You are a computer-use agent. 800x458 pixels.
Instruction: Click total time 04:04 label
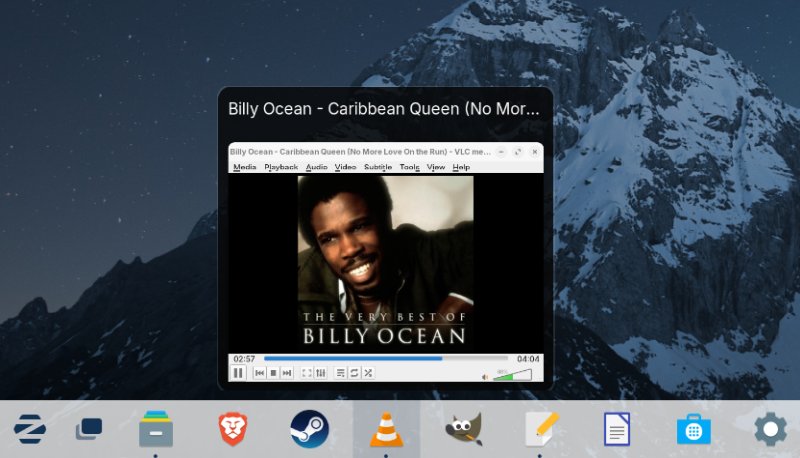pos(528,359)
